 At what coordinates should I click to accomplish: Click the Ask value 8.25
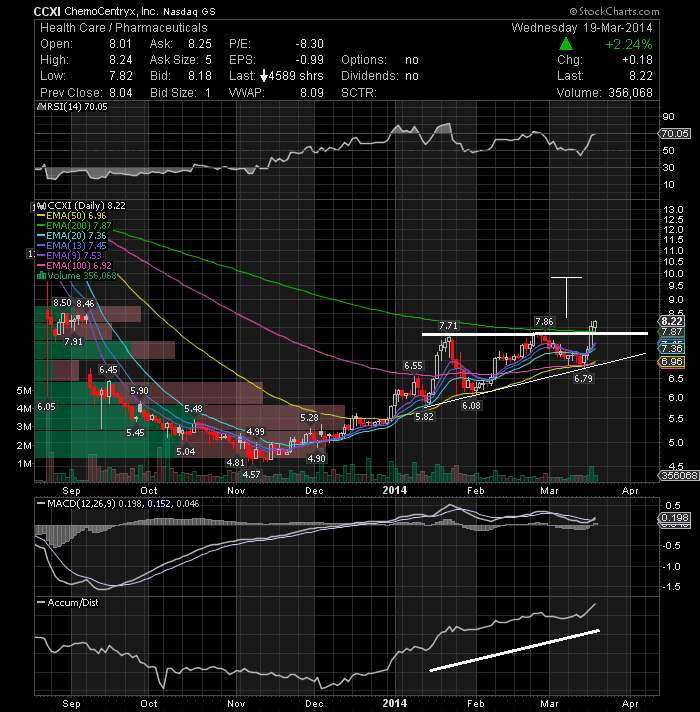pos(200,44)
